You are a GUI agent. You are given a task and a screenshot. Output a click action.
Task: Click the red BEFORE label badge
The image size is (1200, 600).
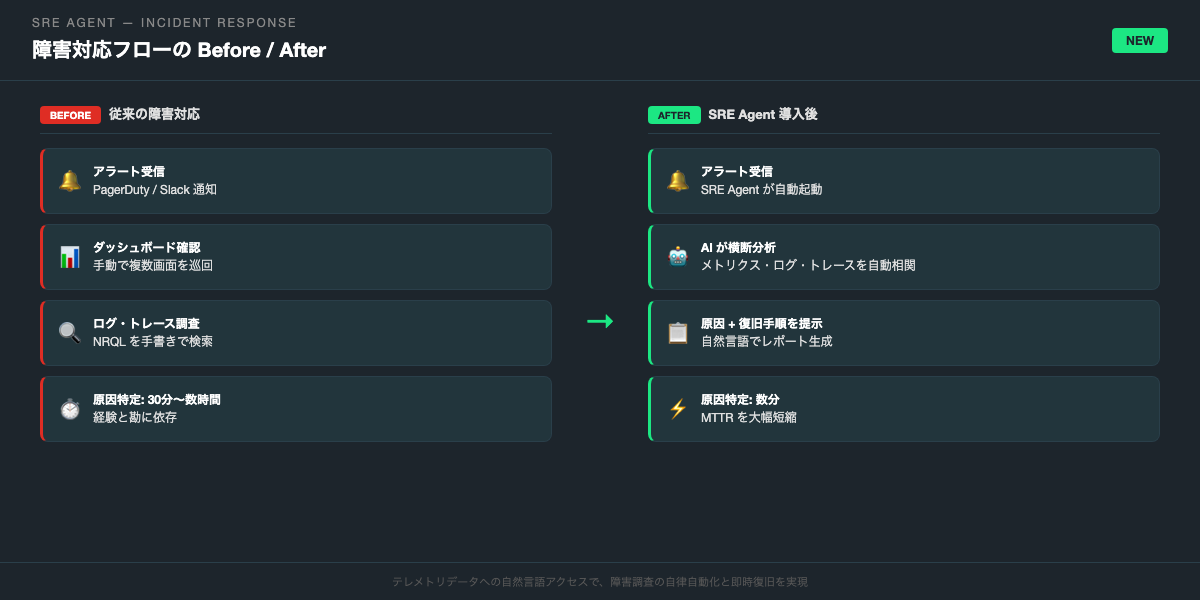pyautogui.click(x=70, y=115)
